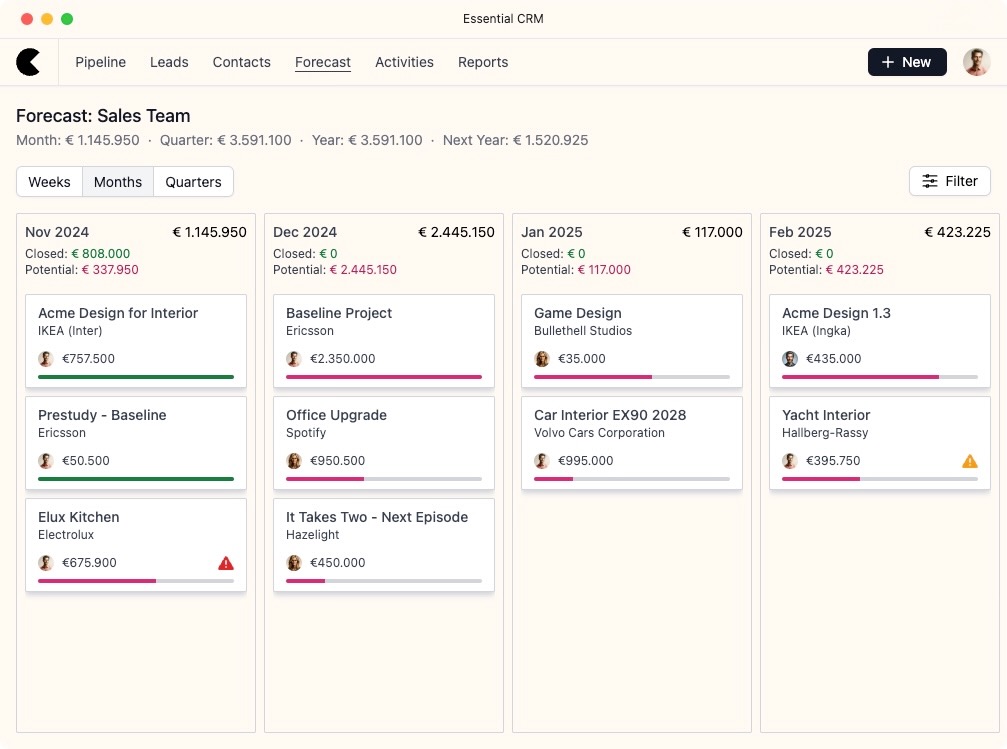Open the Filter options
Image resolution: width=1007 pixels, height=749 pixels.
point(948,181)
